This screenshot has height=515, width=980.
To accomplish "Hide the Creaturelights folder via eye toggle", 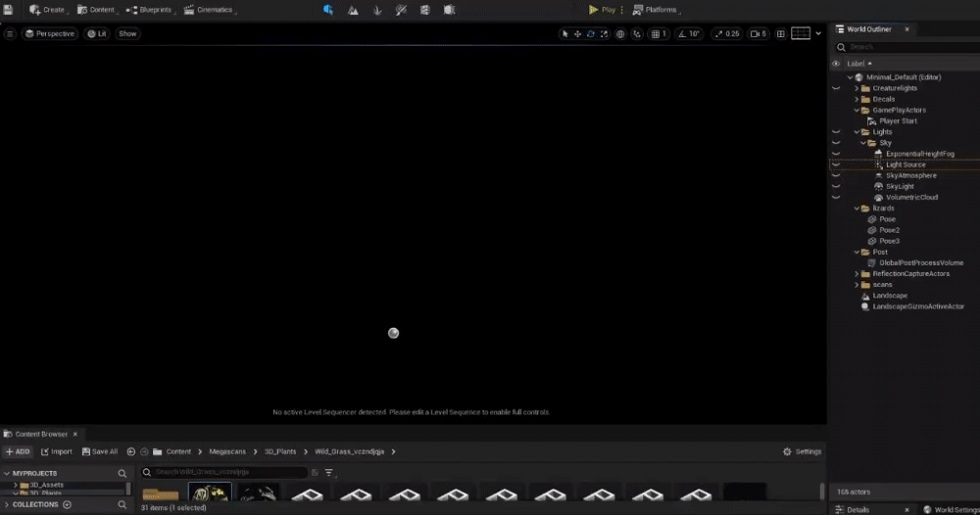I will (836, 88).
